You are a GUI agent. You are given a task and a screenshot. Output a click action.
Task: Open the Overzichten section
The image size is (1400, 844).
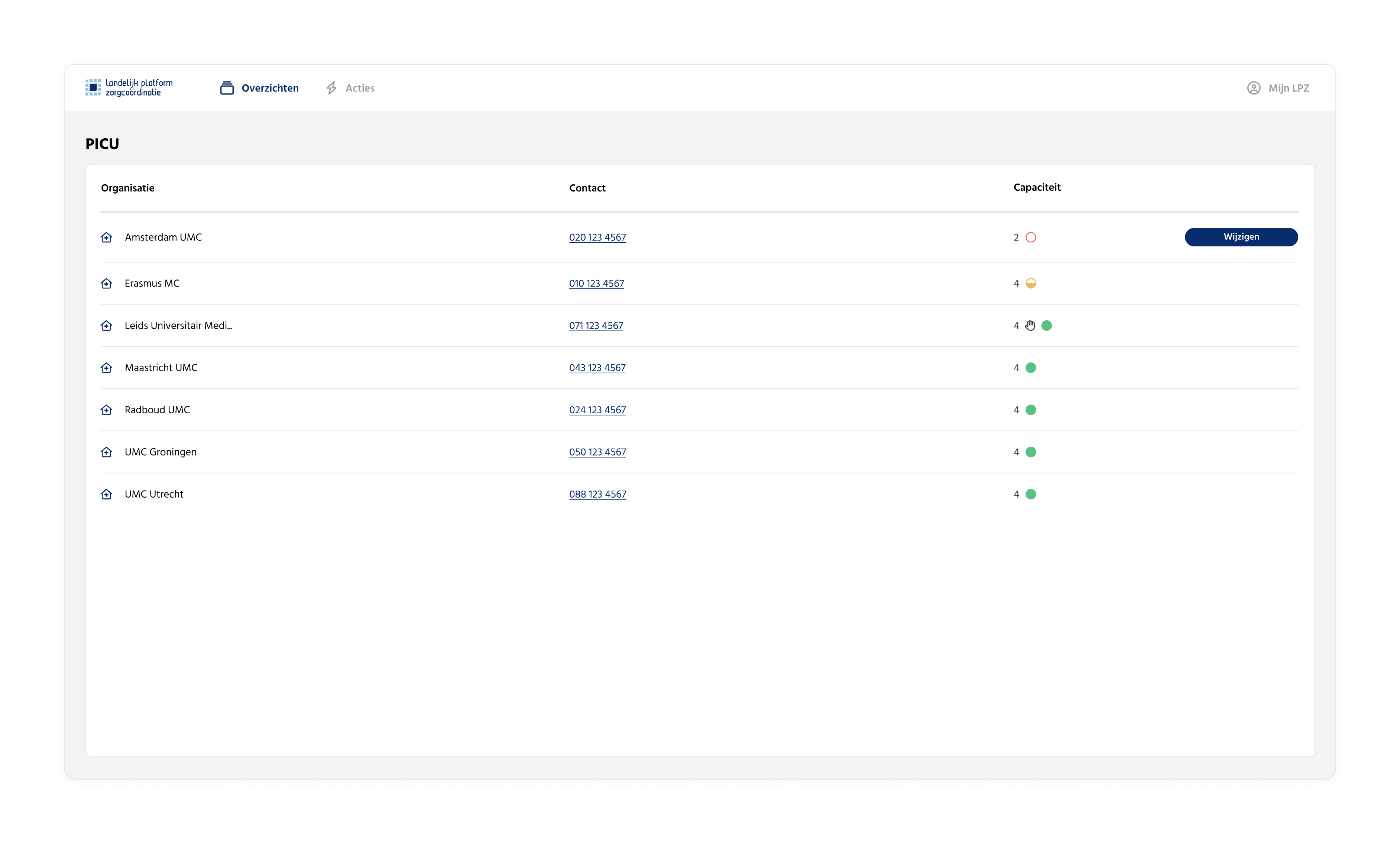[270, 88]
